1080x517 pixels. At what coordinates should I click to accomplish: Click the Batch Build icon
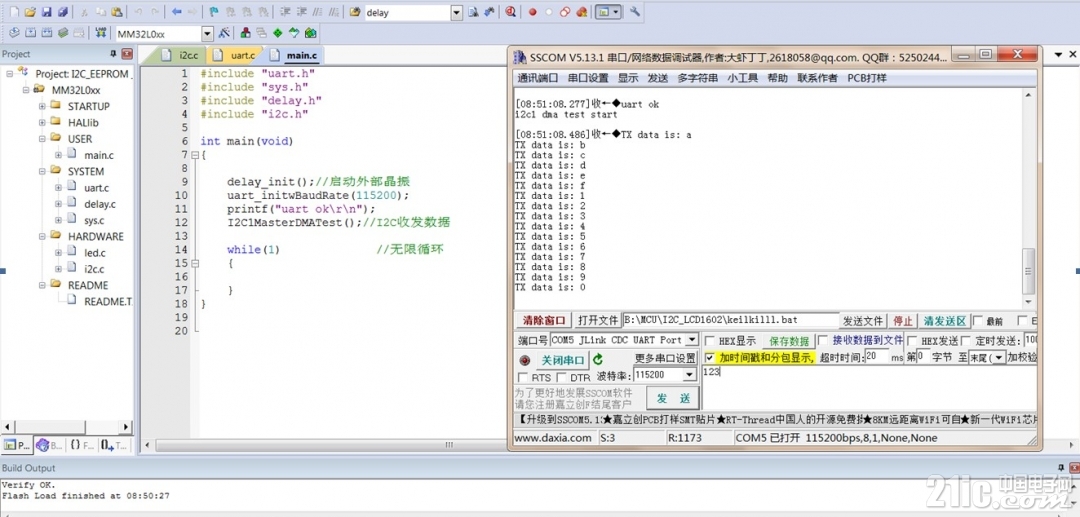coord(63,32)
